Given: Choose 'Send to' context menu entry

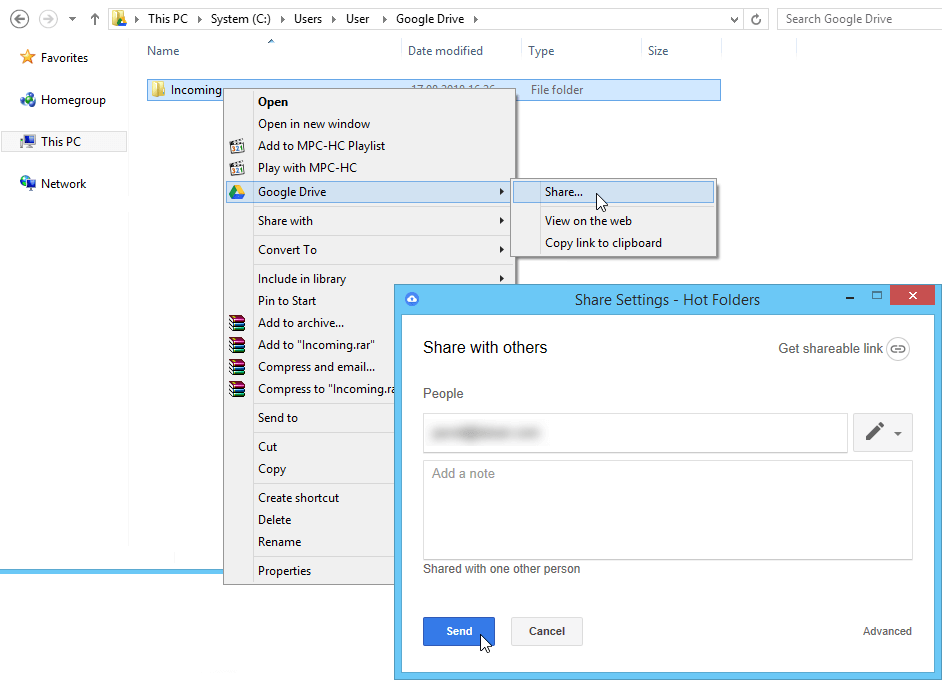Looking at the screenshot, I should tap(278, 418).
